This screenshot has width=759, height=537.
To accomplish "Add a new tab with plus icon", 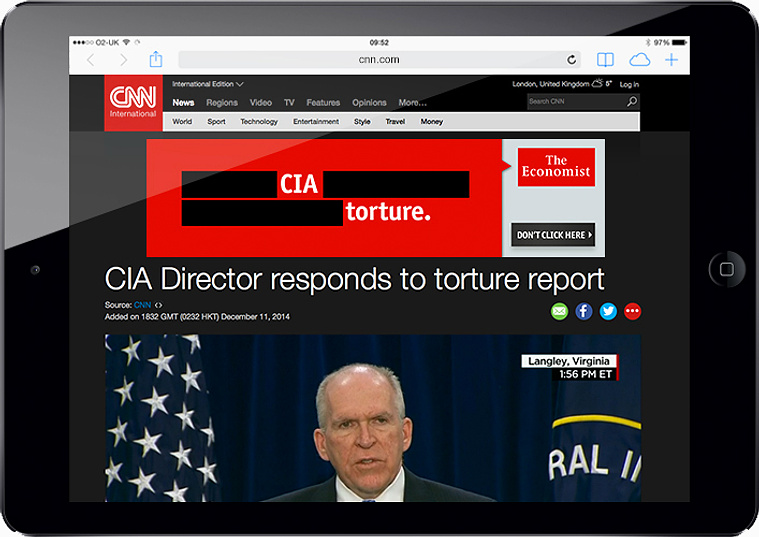I will point(671,60).
